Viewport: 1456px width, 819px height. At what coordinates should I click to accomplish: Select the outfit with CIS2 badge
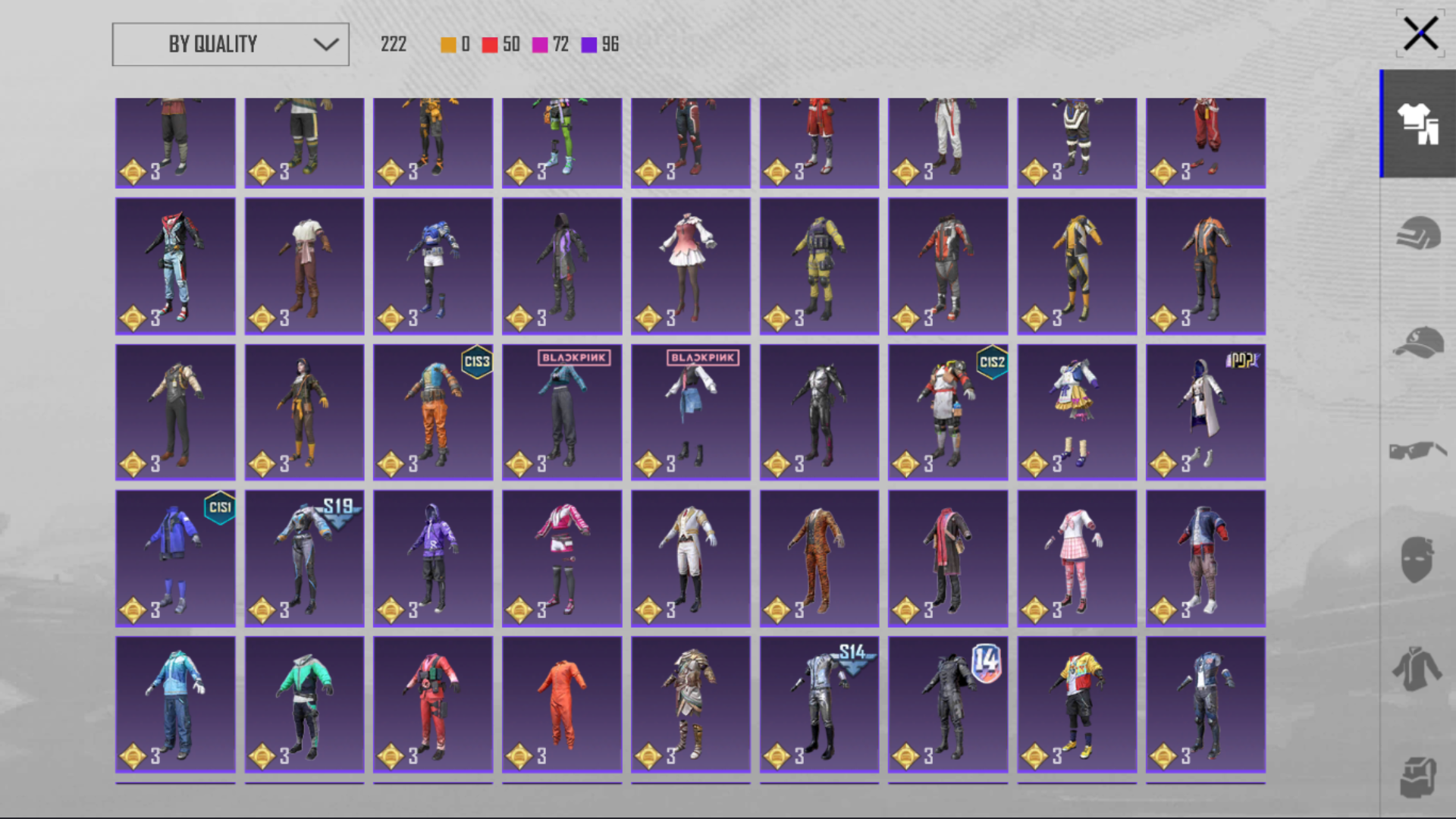pyautogui.click(x=948, y=413)
